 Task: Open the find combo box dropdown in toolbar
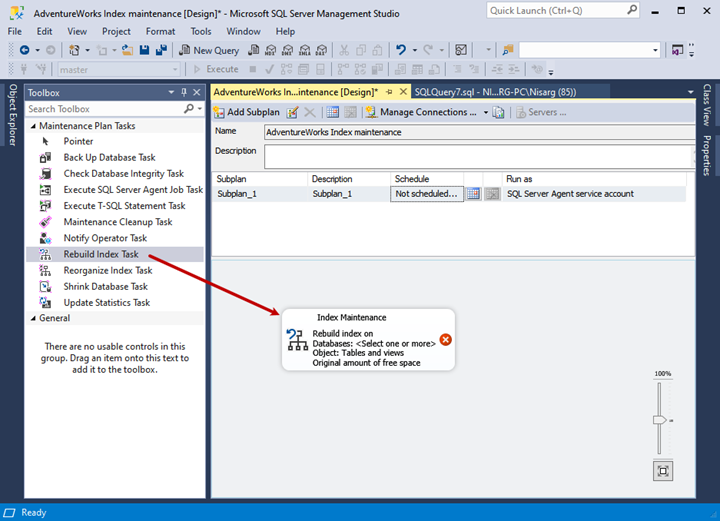pyautogui.click(x=655, y=50)
